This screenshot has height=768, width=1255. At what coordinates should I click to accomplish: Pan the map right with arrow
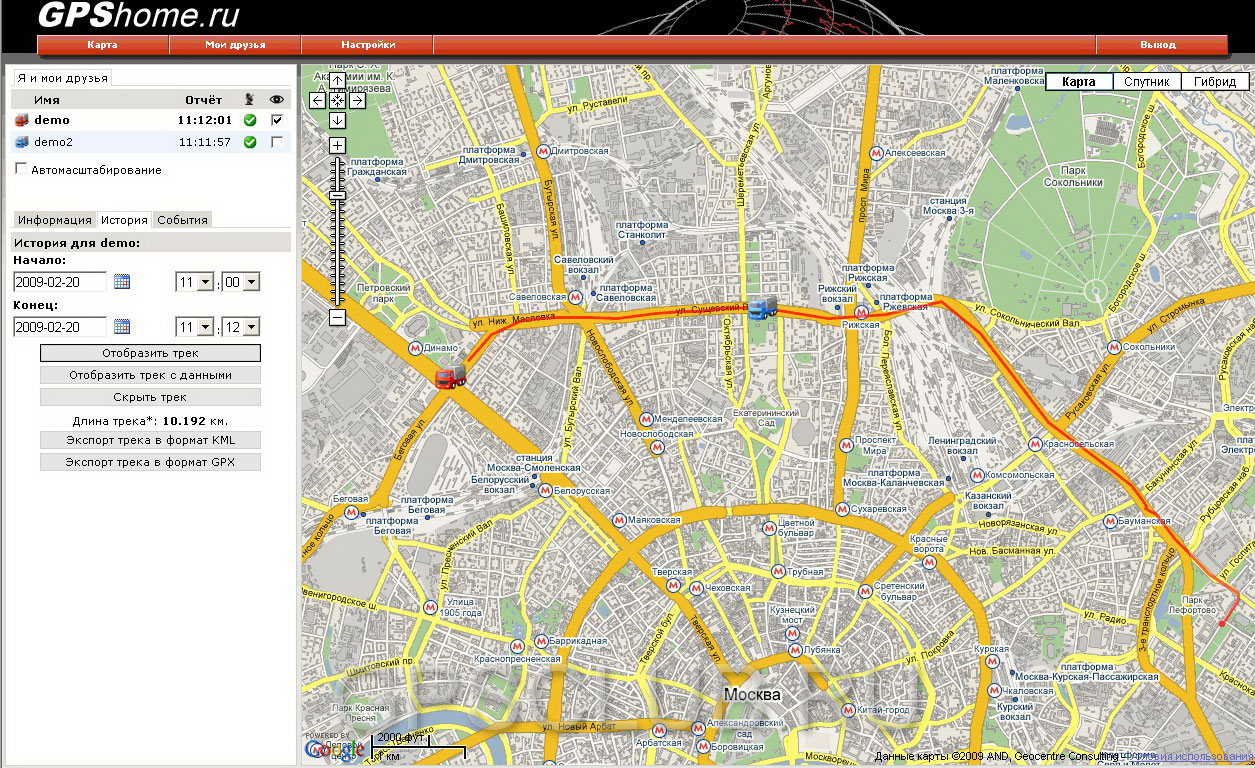[x=357, y=100]
